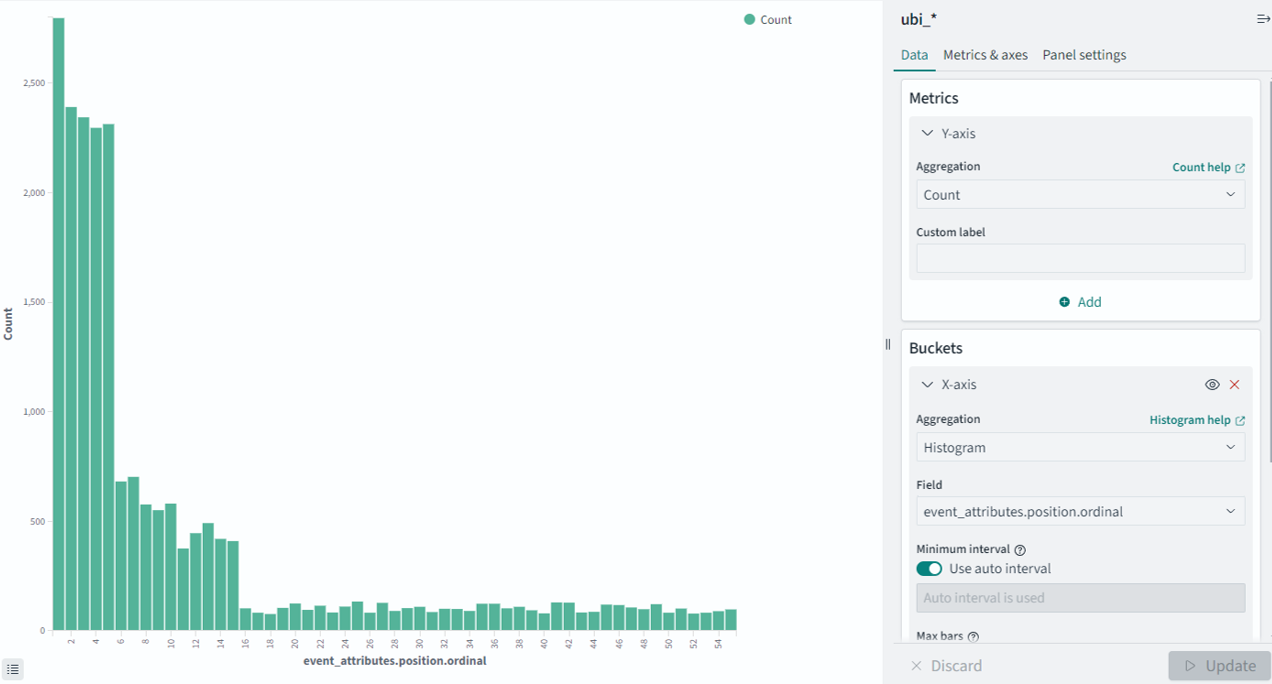Image resolution: width=1272 pixels, height=684 pixels.
Task: Click the Max bars help icon
Action: click(x=973, y=637)
